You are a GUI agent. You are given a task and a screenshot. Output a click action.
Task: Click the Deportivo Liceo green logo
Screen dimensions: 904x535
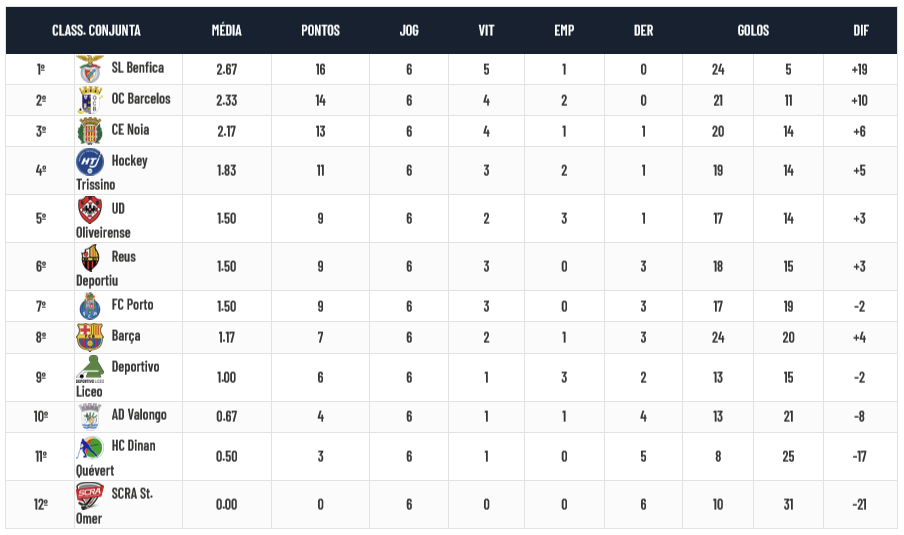pos(90,369)
